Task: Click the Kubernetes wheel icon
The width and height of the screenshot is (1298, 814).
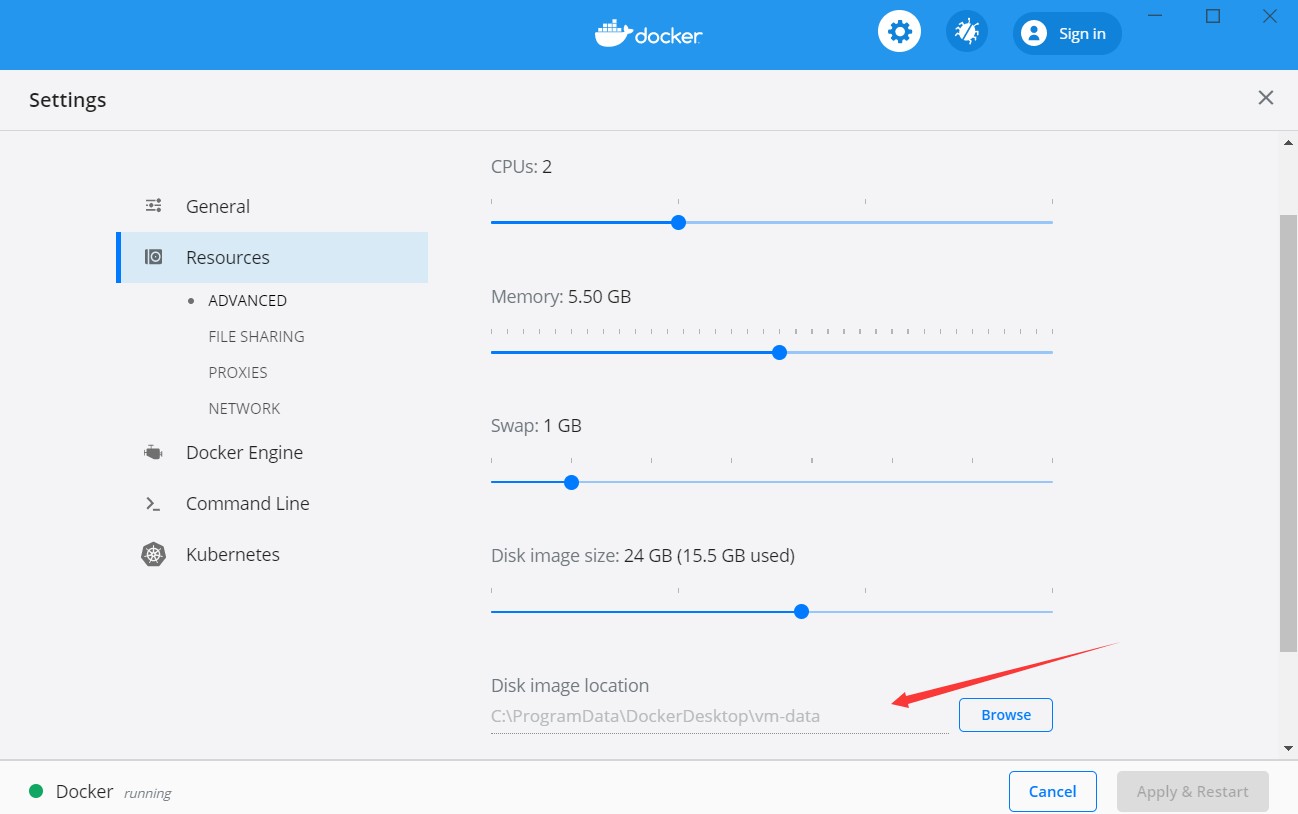Action: [x=153, y=555]
